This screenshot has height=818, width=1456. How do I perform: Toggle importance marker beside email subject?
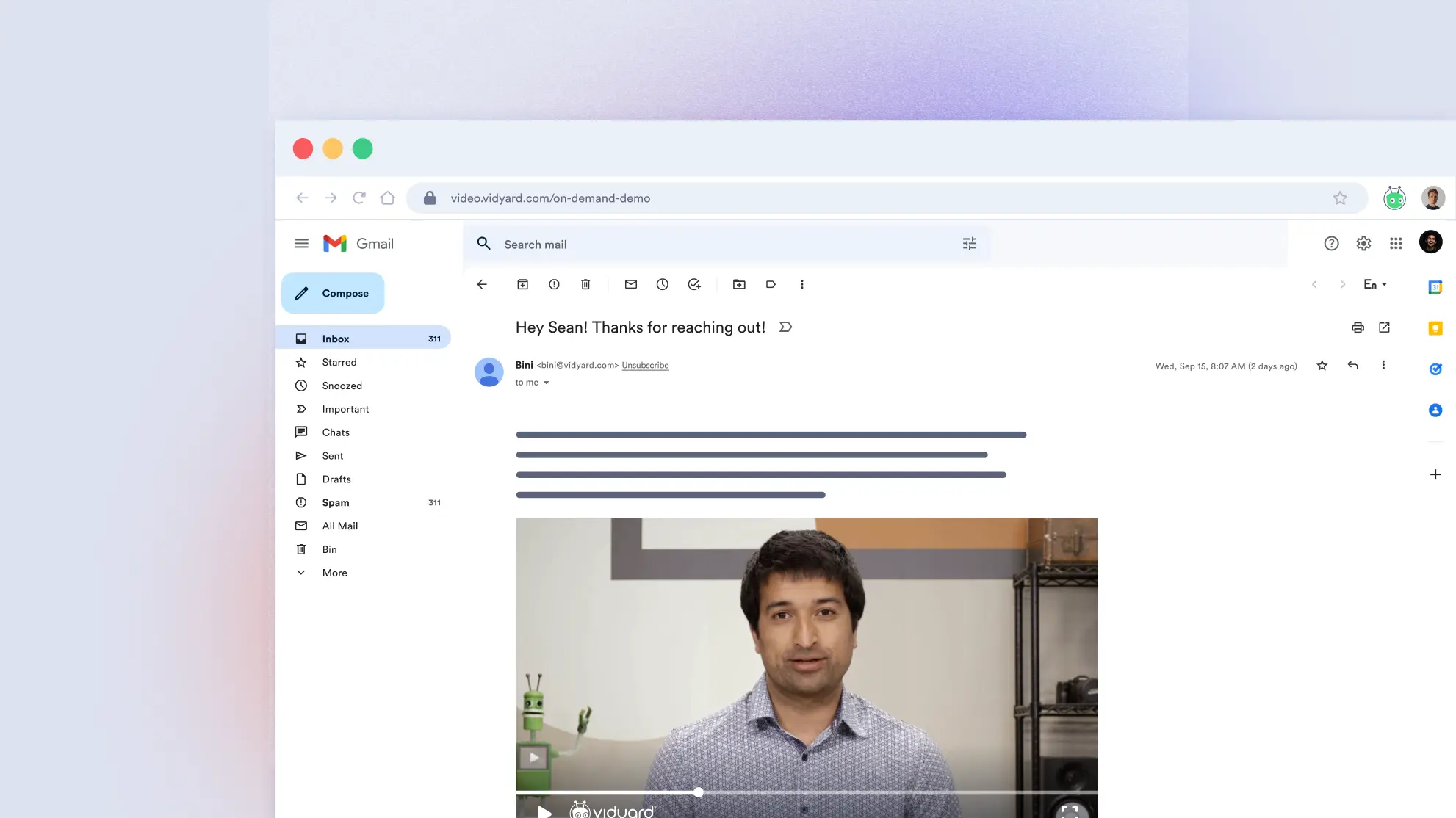tap(785, 327)
